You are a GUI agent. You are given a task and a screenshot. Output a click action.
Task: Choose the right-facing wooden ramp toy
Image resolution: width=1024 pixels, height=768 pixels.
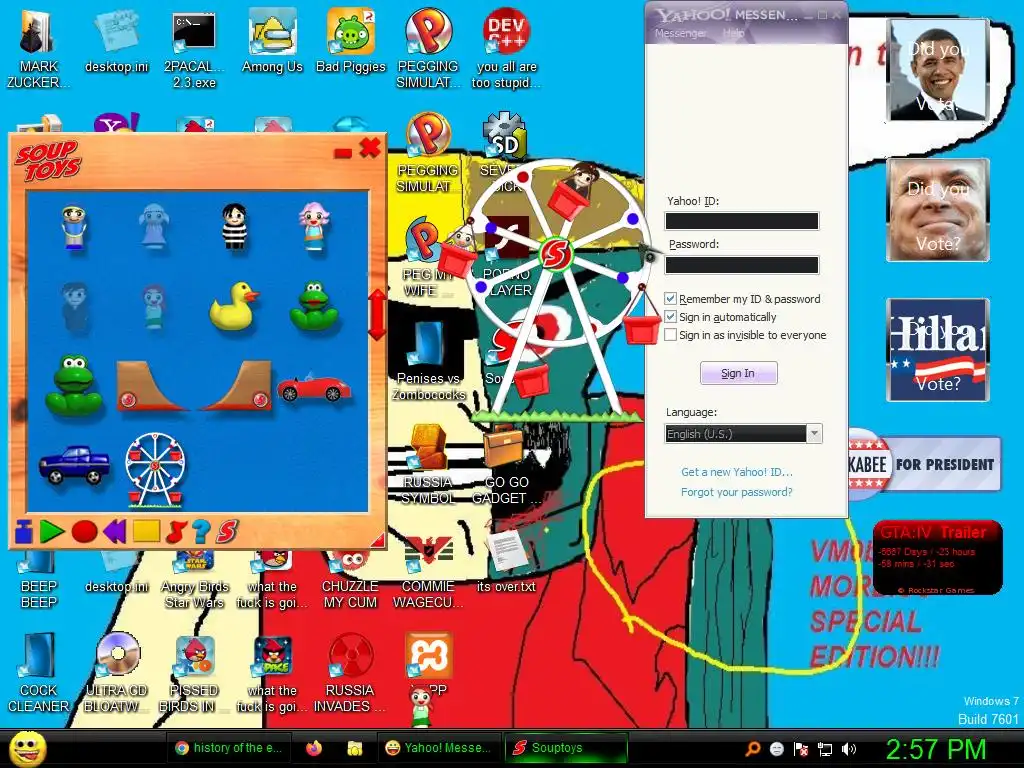[235, 387]
